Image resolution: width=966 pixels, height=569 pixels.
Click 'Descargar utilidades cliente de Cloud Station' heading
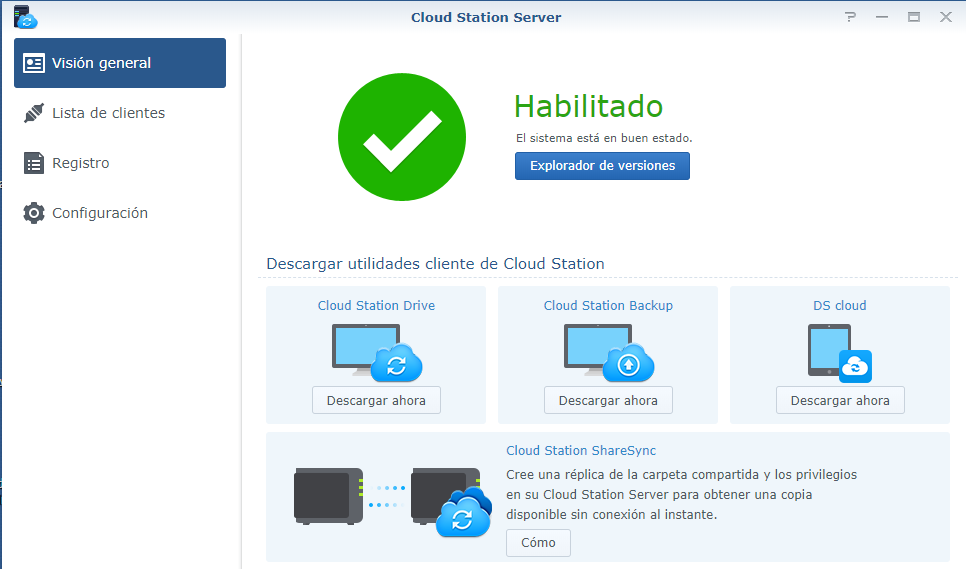click(x=436, y=264)
